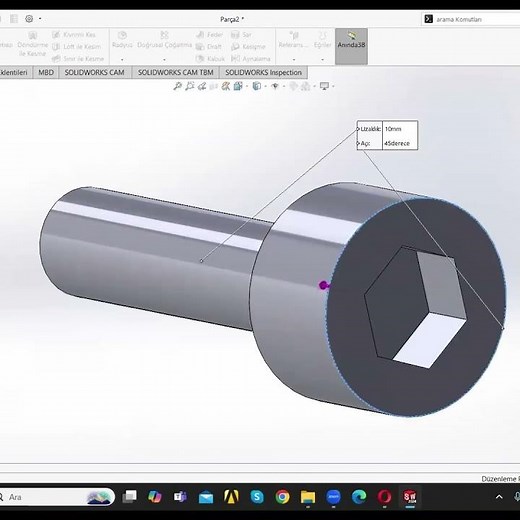
Task: Click the Edit Appearance icon
Action: [x=293, y=86]
